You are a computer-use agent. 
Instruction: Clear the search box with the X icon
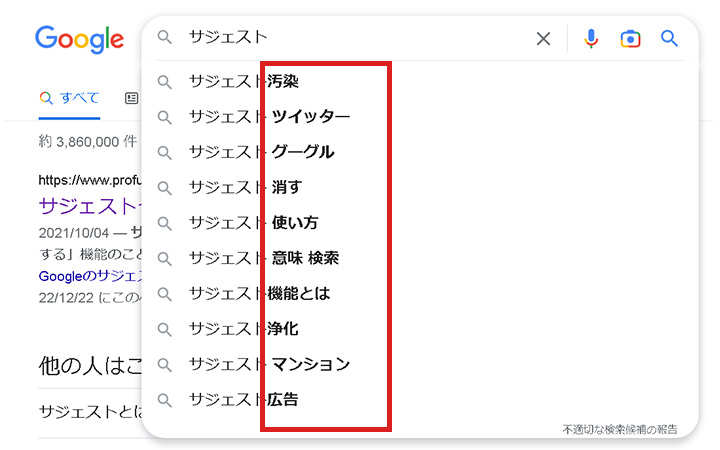tap(543, 39)
